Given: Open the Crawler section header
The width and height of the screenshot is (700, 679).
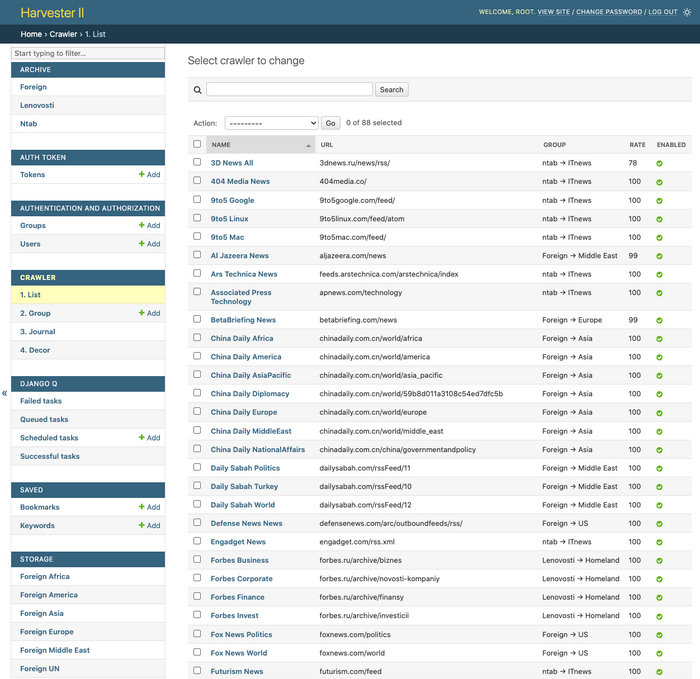Looking at the screenshot, I should click(x=38, y=277).
